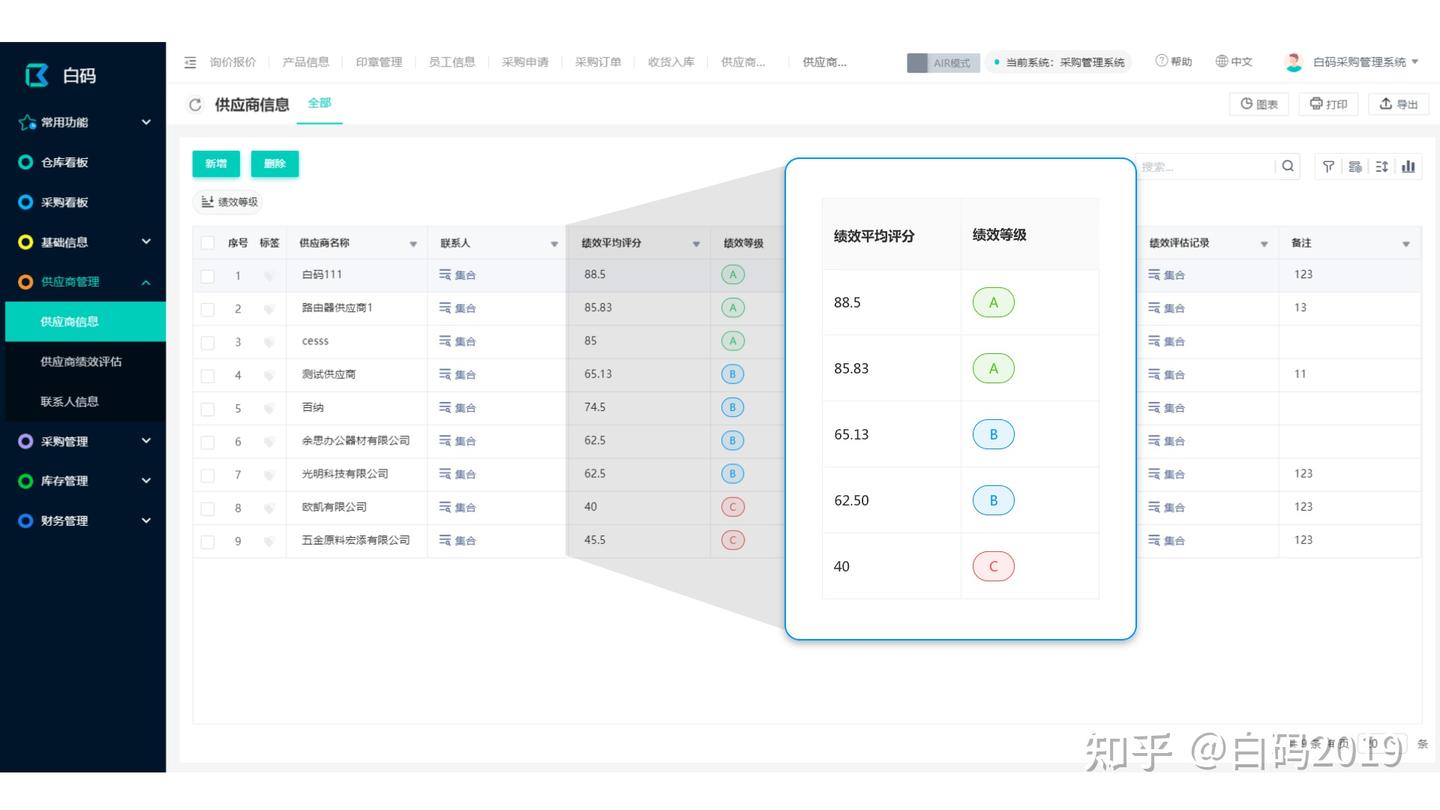
Task: Switch to the 全部 tab
Action: pos(320,103)
